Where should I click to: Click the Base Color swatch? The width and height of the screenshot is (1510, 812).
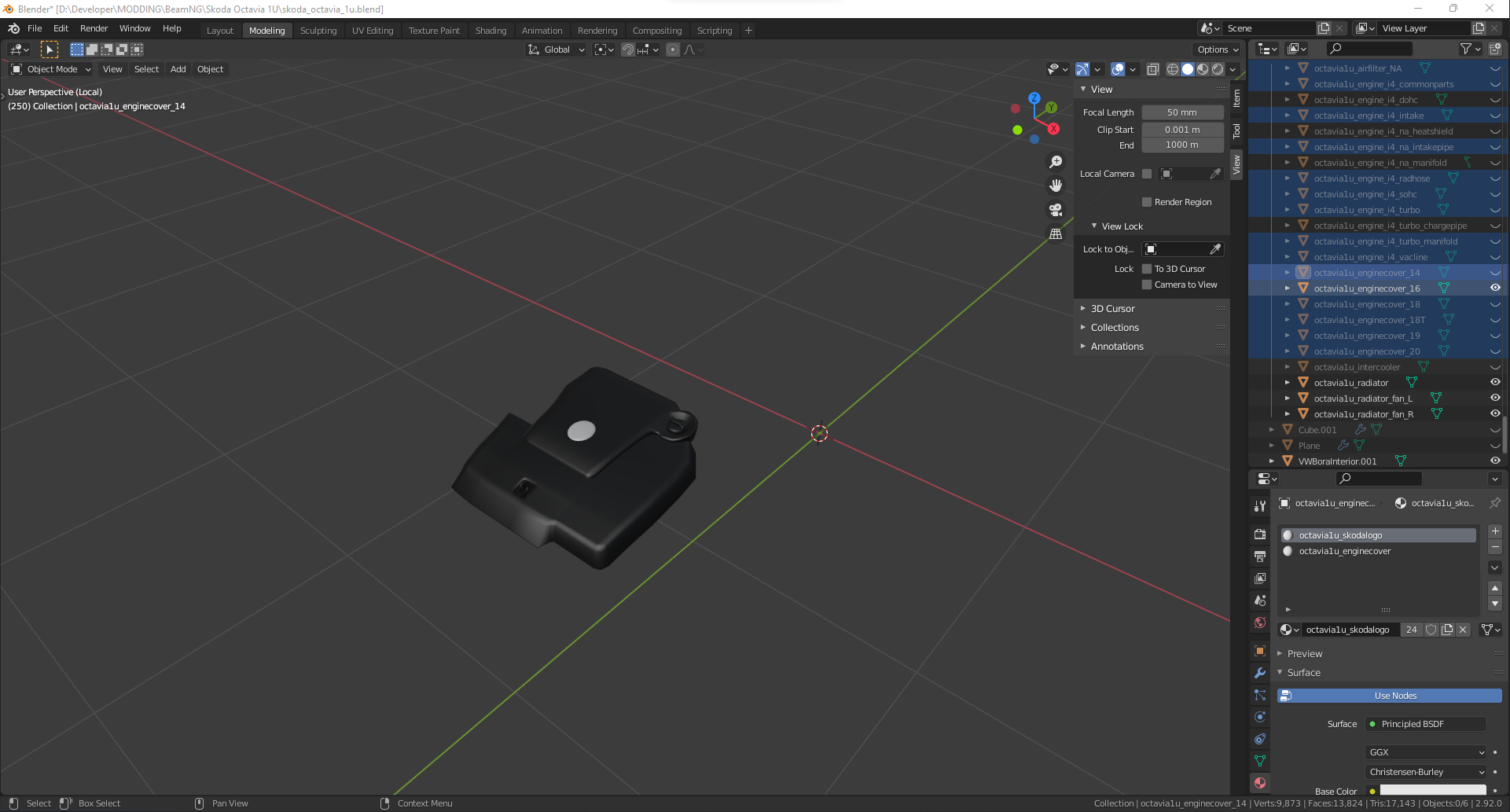(x=1432, y=791)
